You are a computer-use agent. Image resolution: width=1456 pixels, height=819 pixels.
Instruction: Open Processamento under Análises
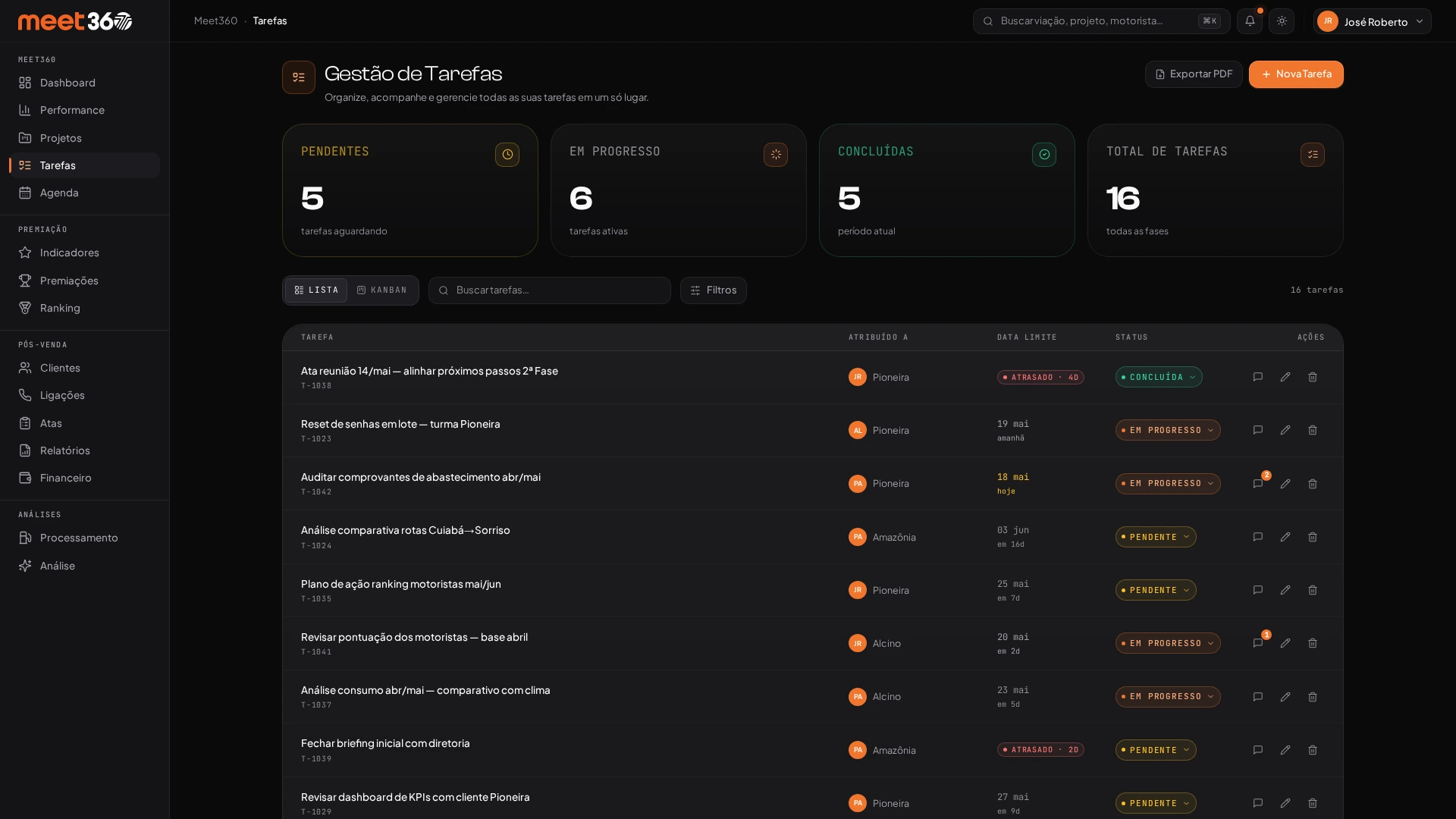84,538
